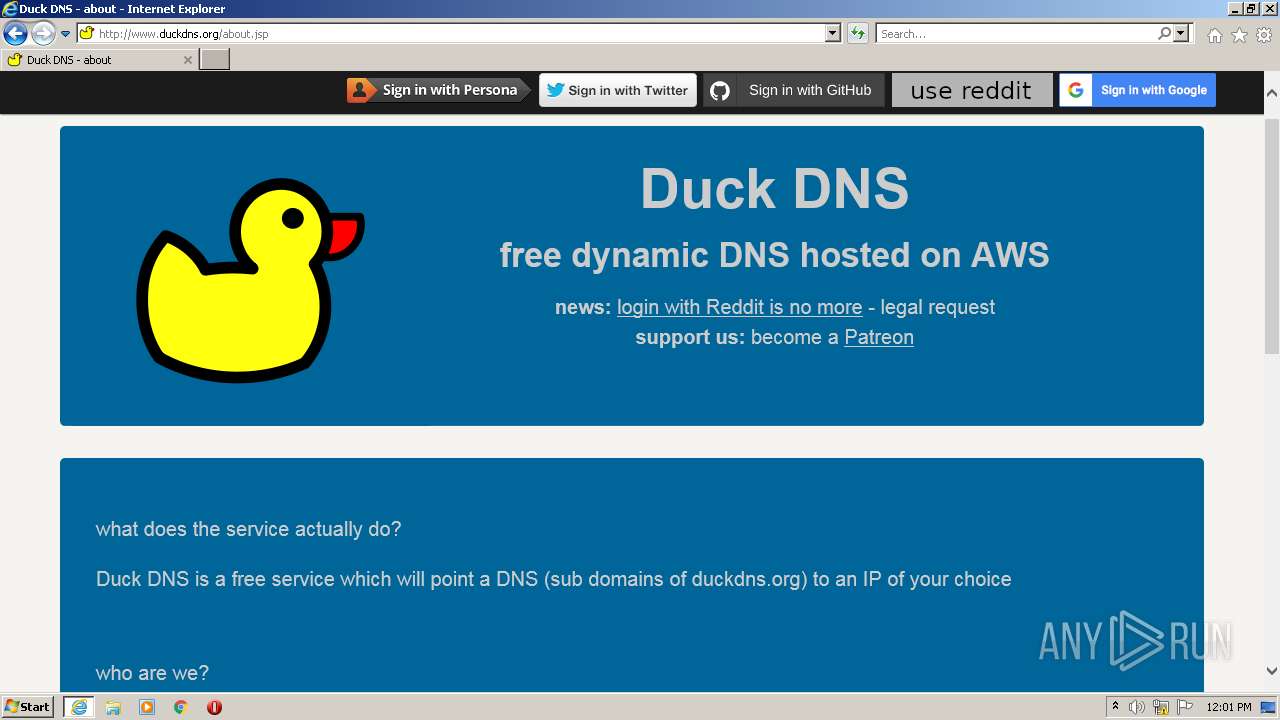Open the search provider dropdown arrow

pyautogui.click(x=1181, y=33)
